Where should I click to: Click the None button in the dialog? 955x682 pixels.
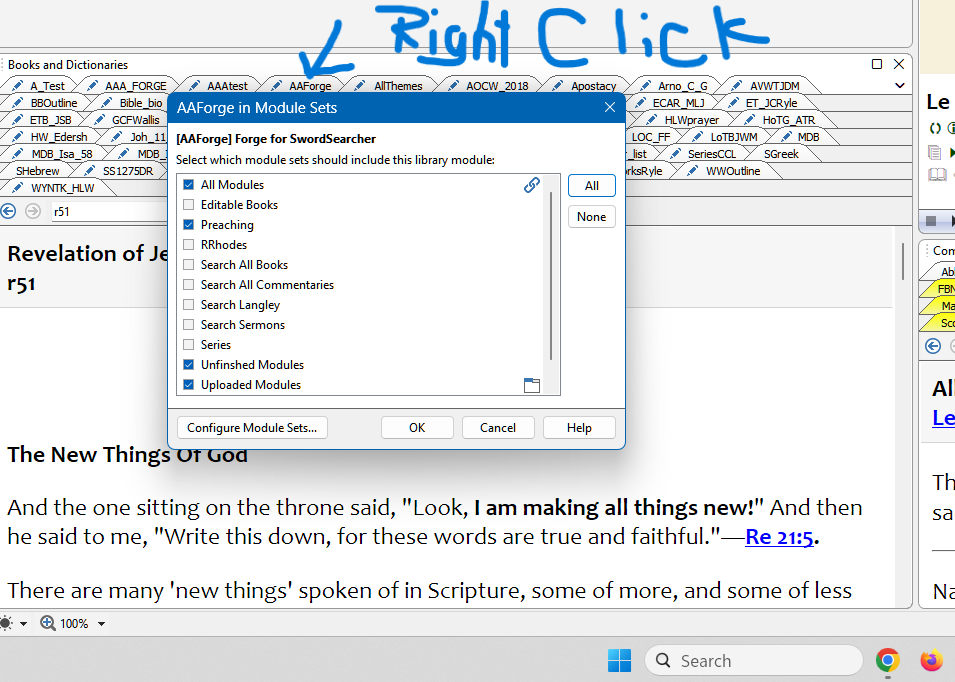591,217
